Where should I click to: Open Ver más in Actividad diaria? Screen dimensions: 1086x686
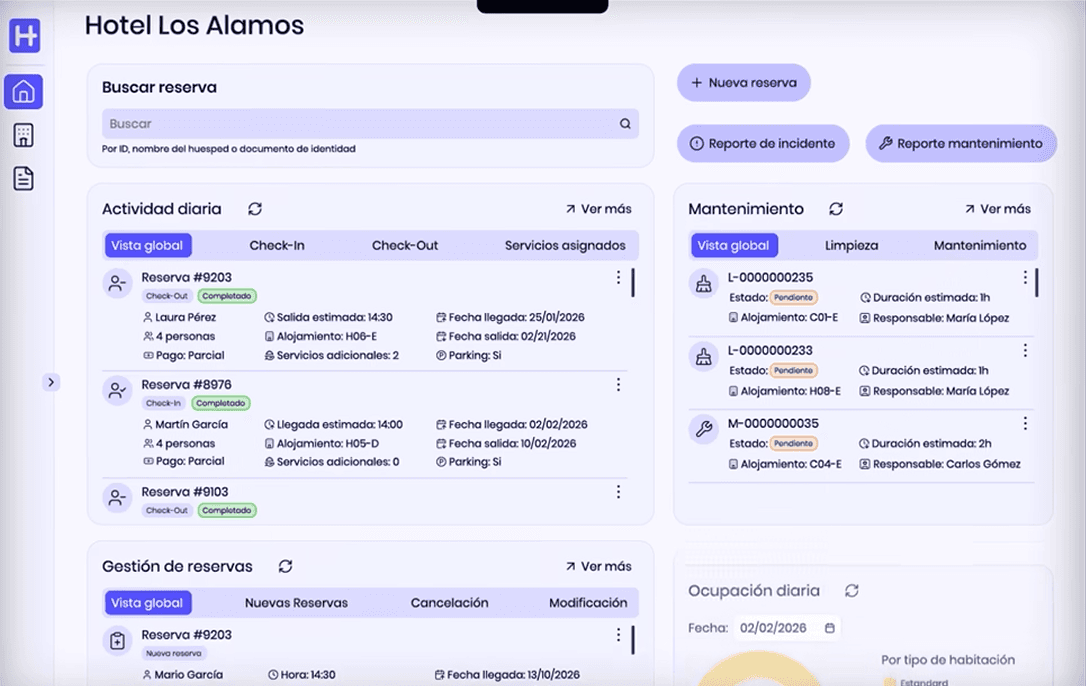598,209
